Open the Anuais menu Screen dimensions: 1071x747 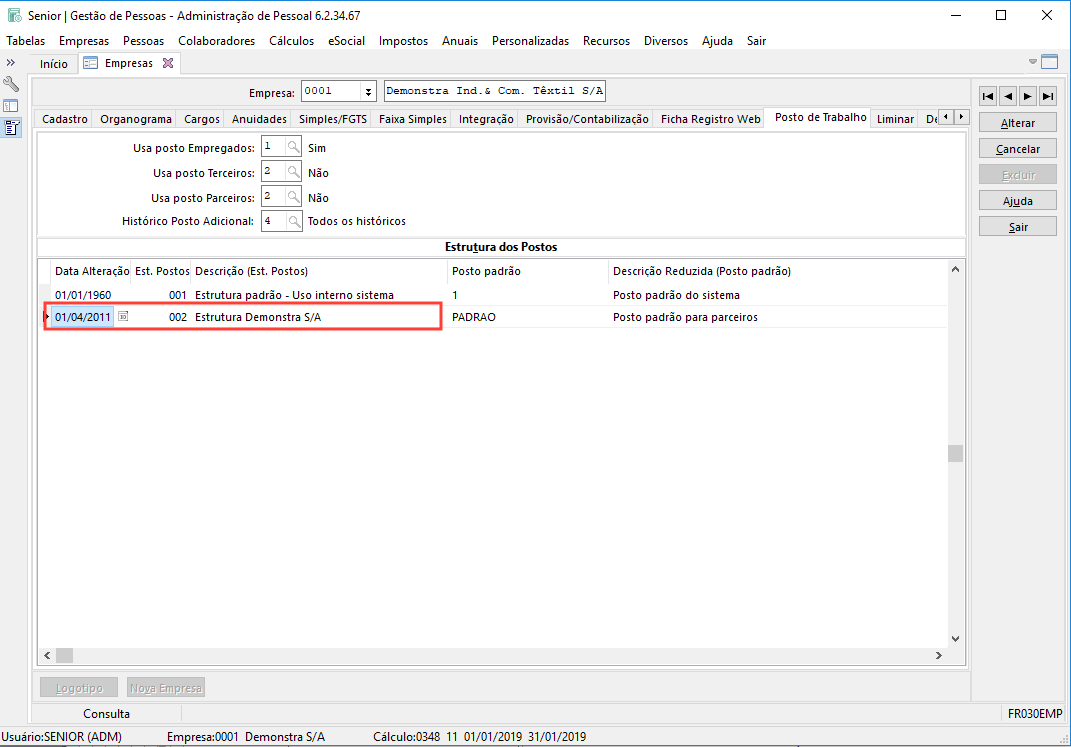[460, 41]
